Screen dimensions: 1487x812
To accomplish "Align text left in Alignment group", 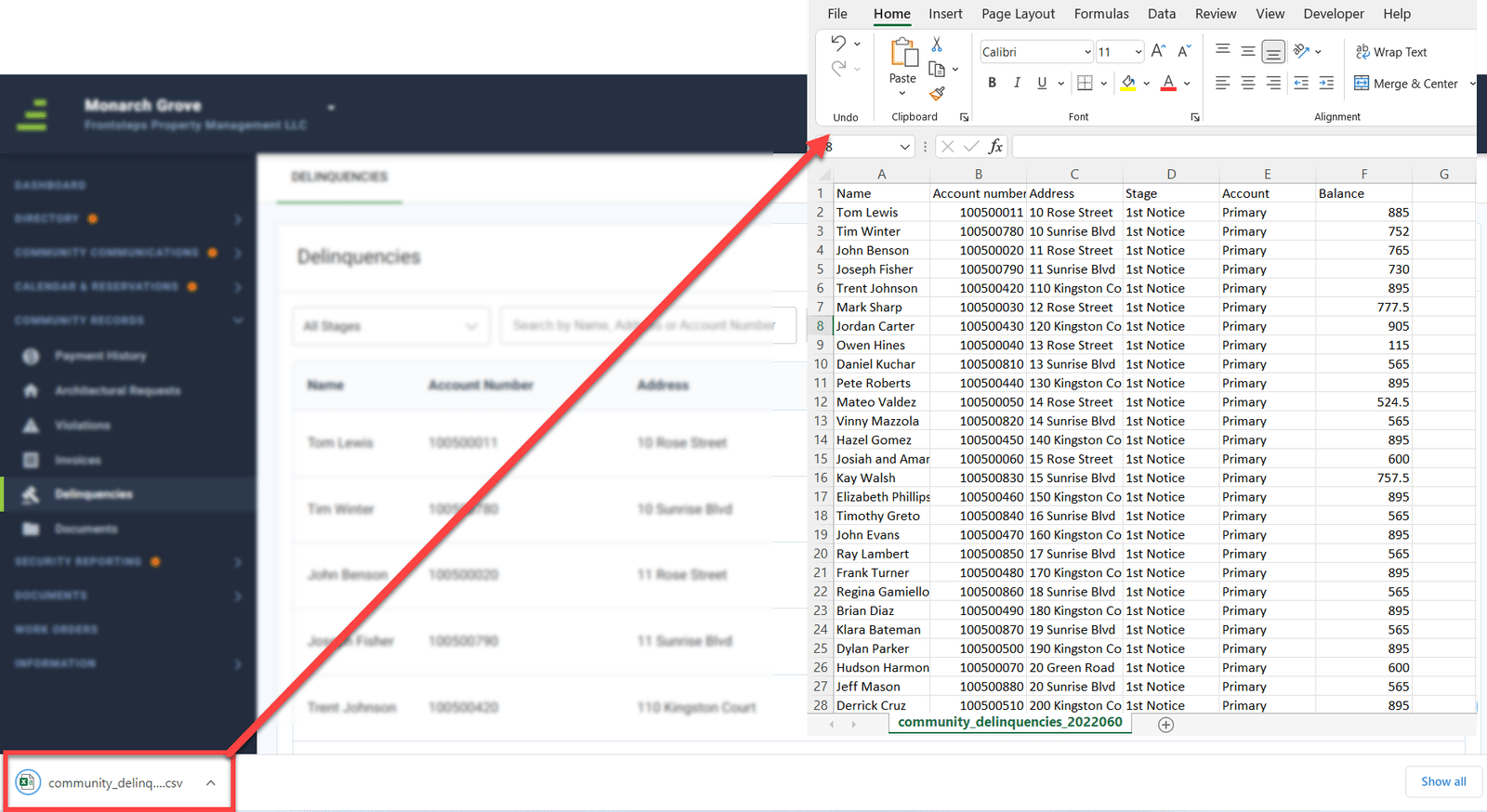I will click(1223, 83).
